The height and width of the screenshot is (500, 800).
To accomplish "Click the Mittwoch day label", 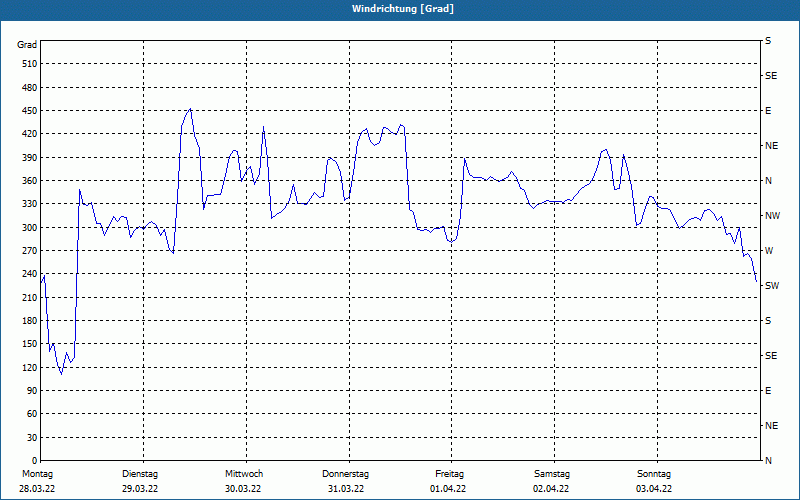I will (244, 474).
